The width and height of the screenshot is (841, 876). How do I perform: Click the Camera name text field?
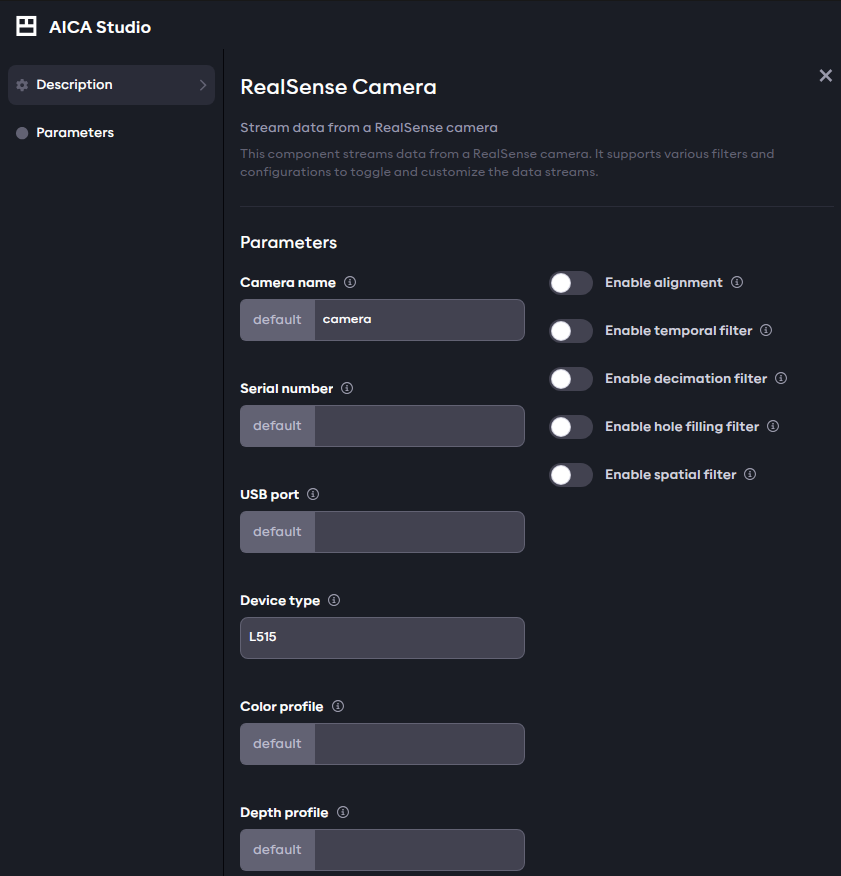coord(419,320)
